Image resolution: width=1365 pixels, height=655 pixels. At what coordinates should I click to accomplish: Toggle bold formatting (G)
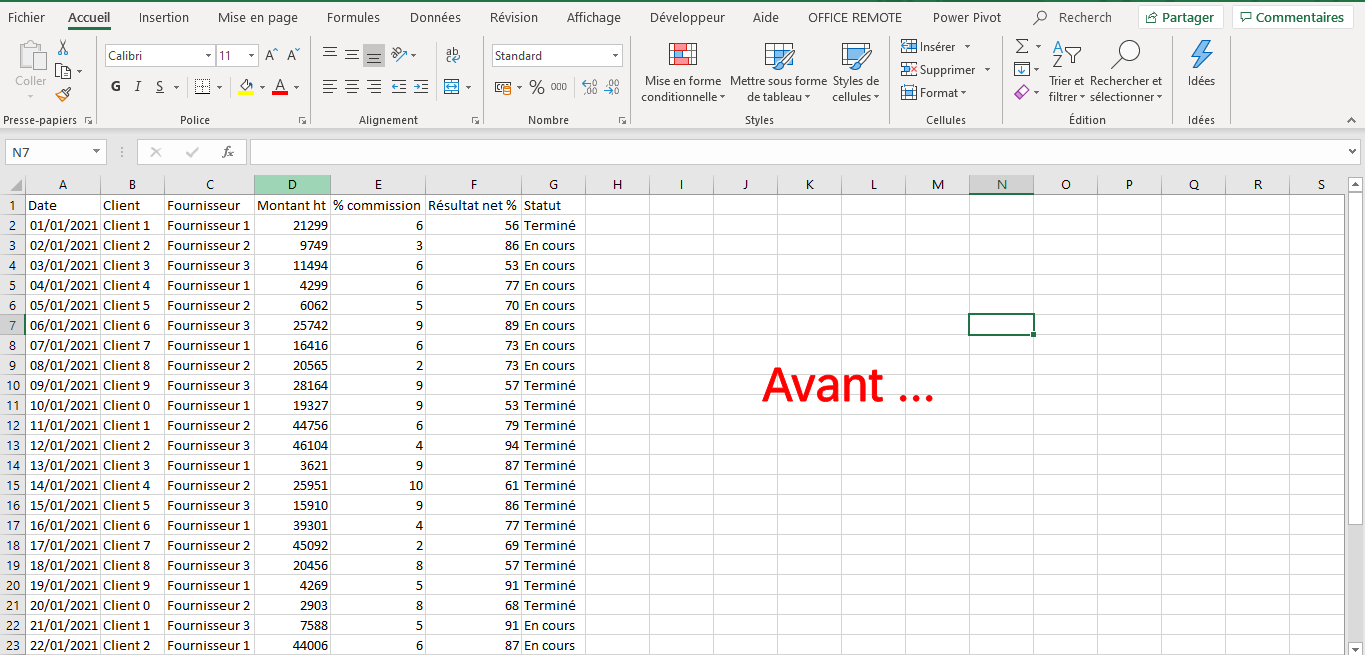(x=116, y=87)
